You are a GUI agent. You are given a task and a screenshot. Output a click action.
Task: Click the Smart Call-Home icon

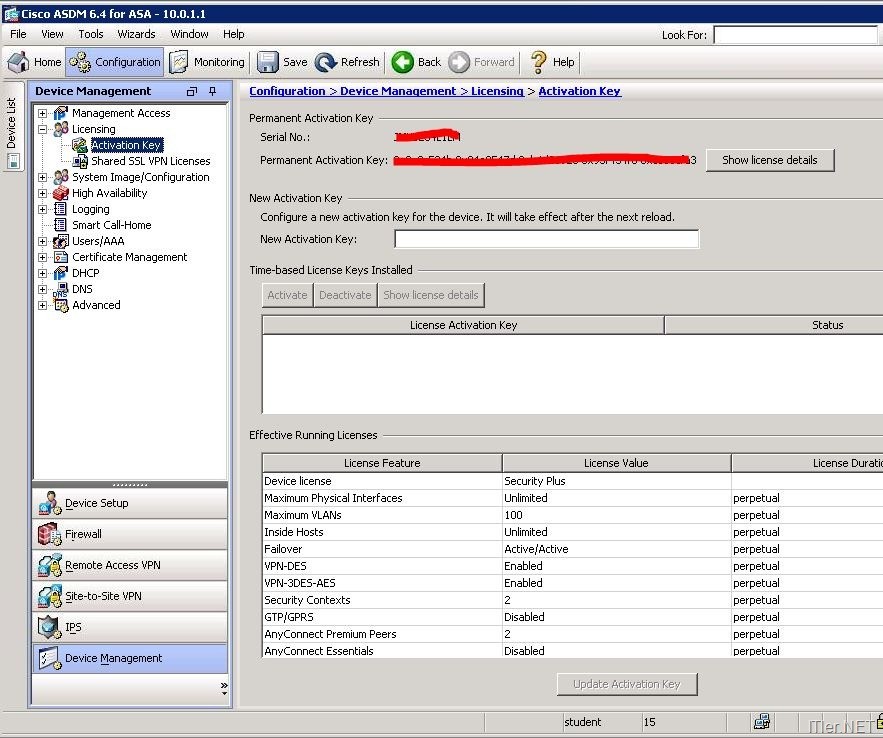60,225
